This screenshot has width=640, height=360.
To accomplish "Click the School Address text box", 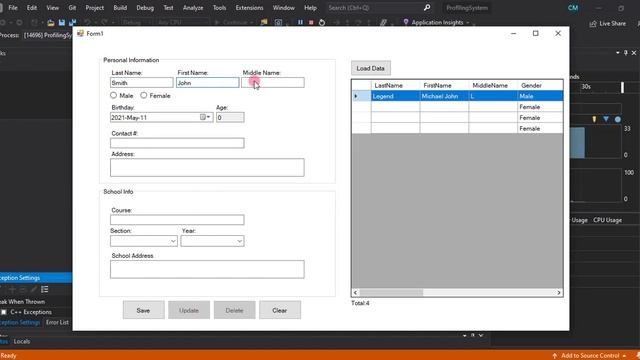I will click(207, 269).
